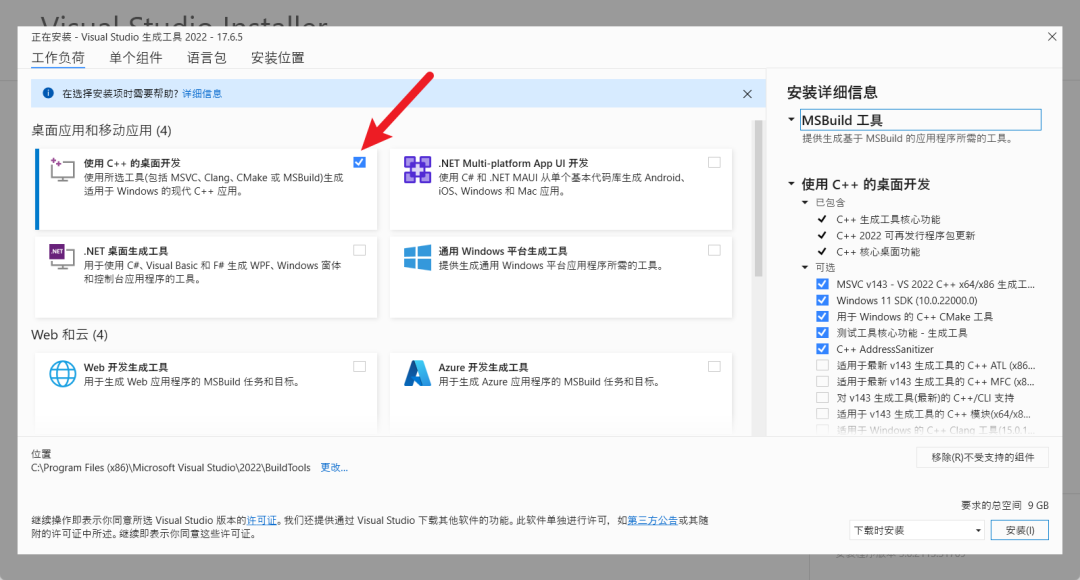Click the blue info icon in help banner
This screenshot has height=580, width=1080.
(x=48, y=93)
